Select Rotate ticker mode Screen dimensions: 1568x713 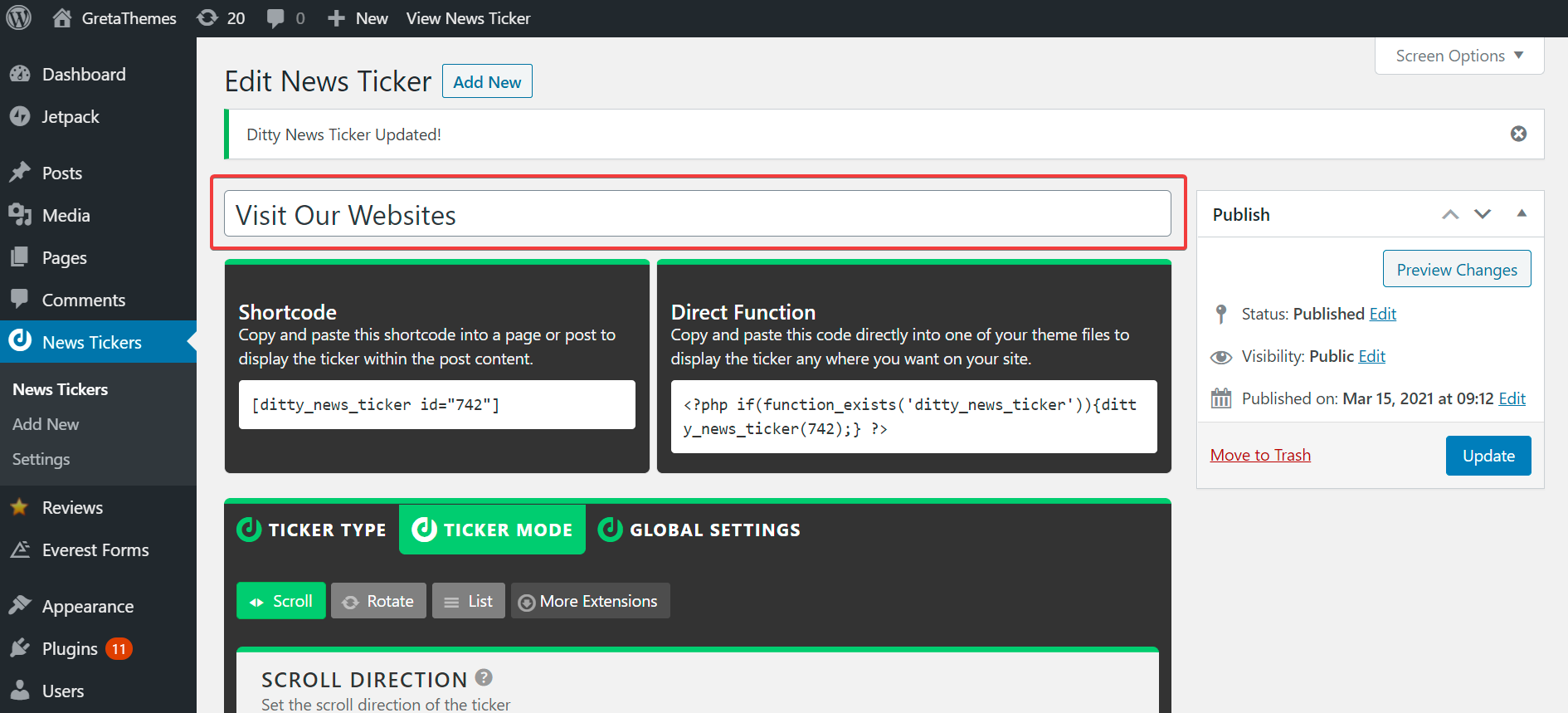tap(378, 601)
